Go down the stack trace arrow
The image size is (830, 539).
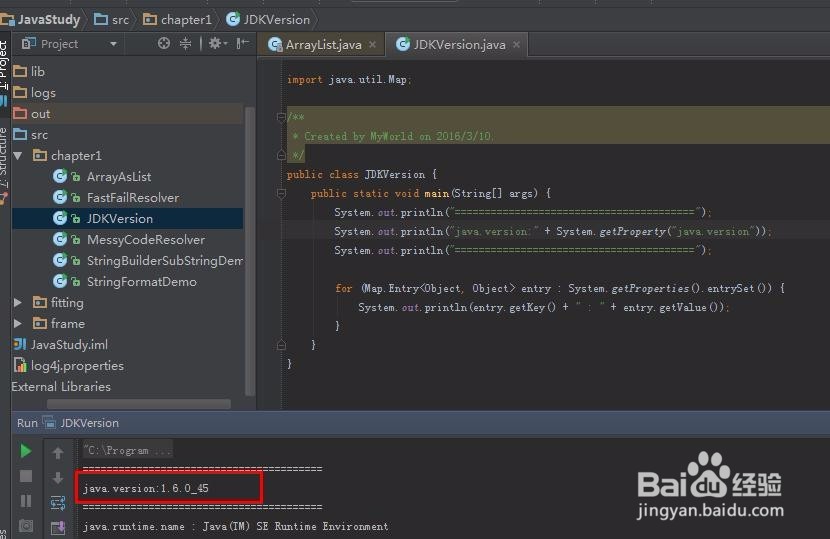[x=58, y=478]
